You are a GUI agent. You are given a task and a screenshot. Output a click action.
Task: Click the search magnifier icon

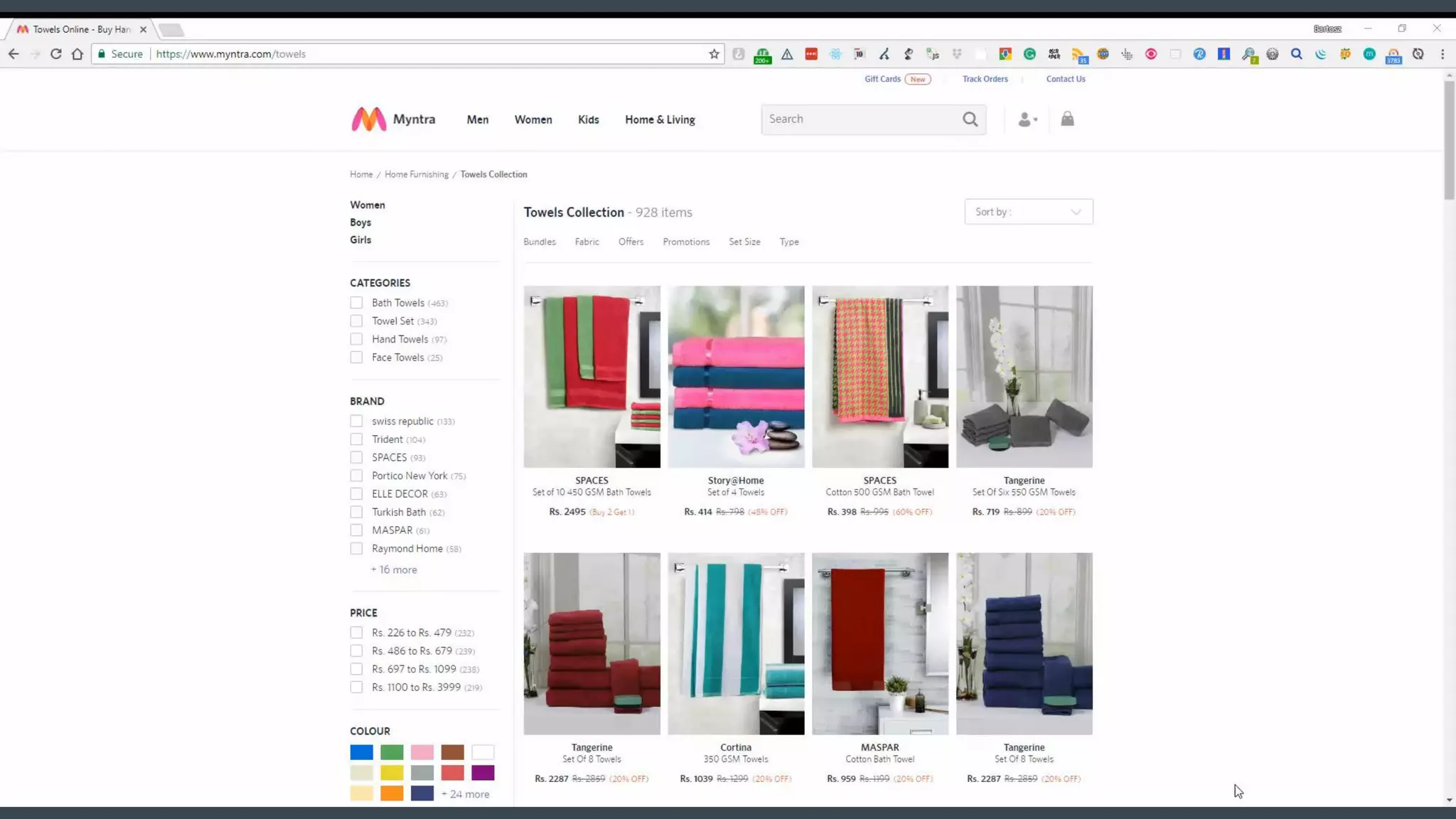[x=970, y=119]
